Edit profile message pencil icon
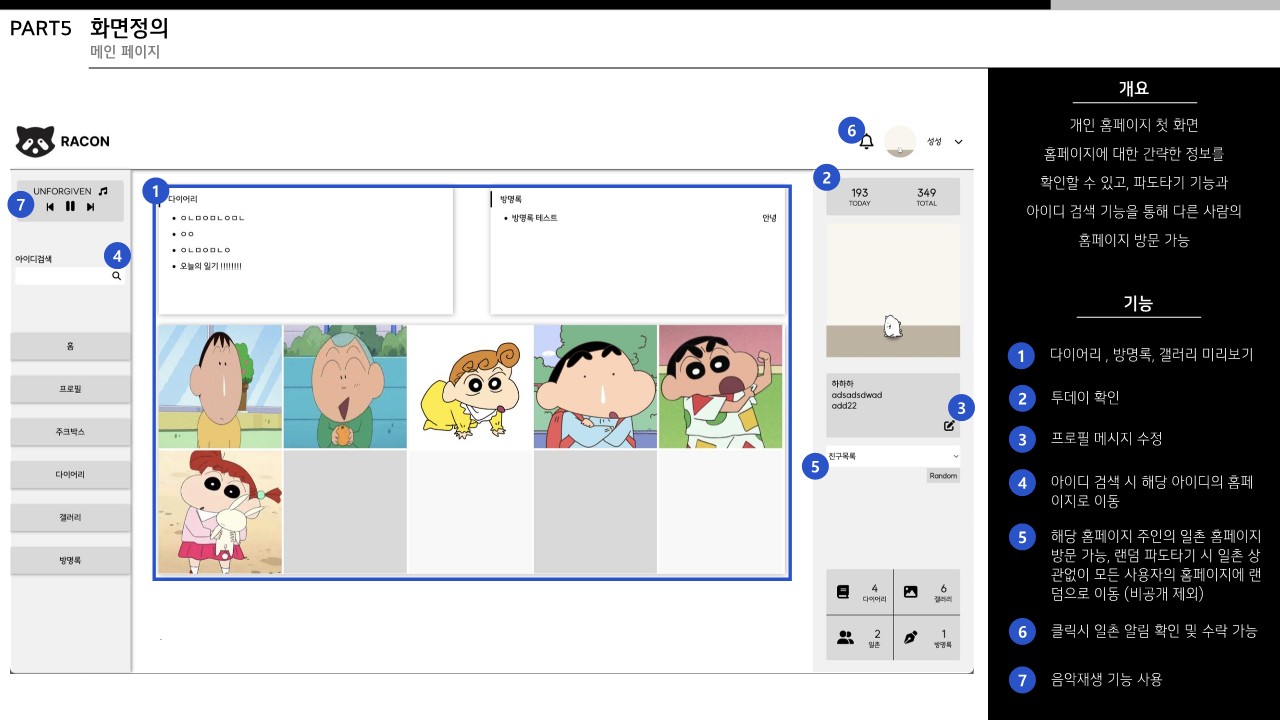 (x=949, y=426)
